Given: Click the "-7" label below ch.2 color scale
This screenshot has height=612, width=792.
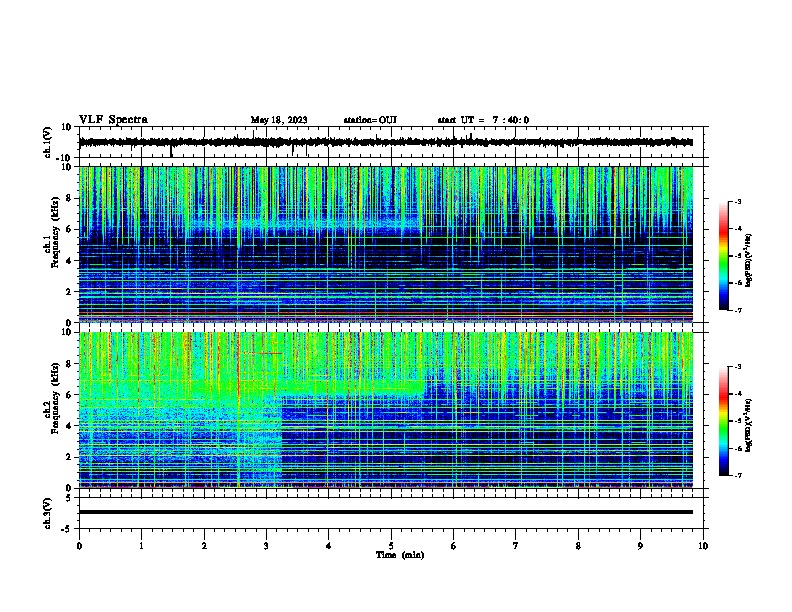Looking at the screenshot, I should coord(737,475).
